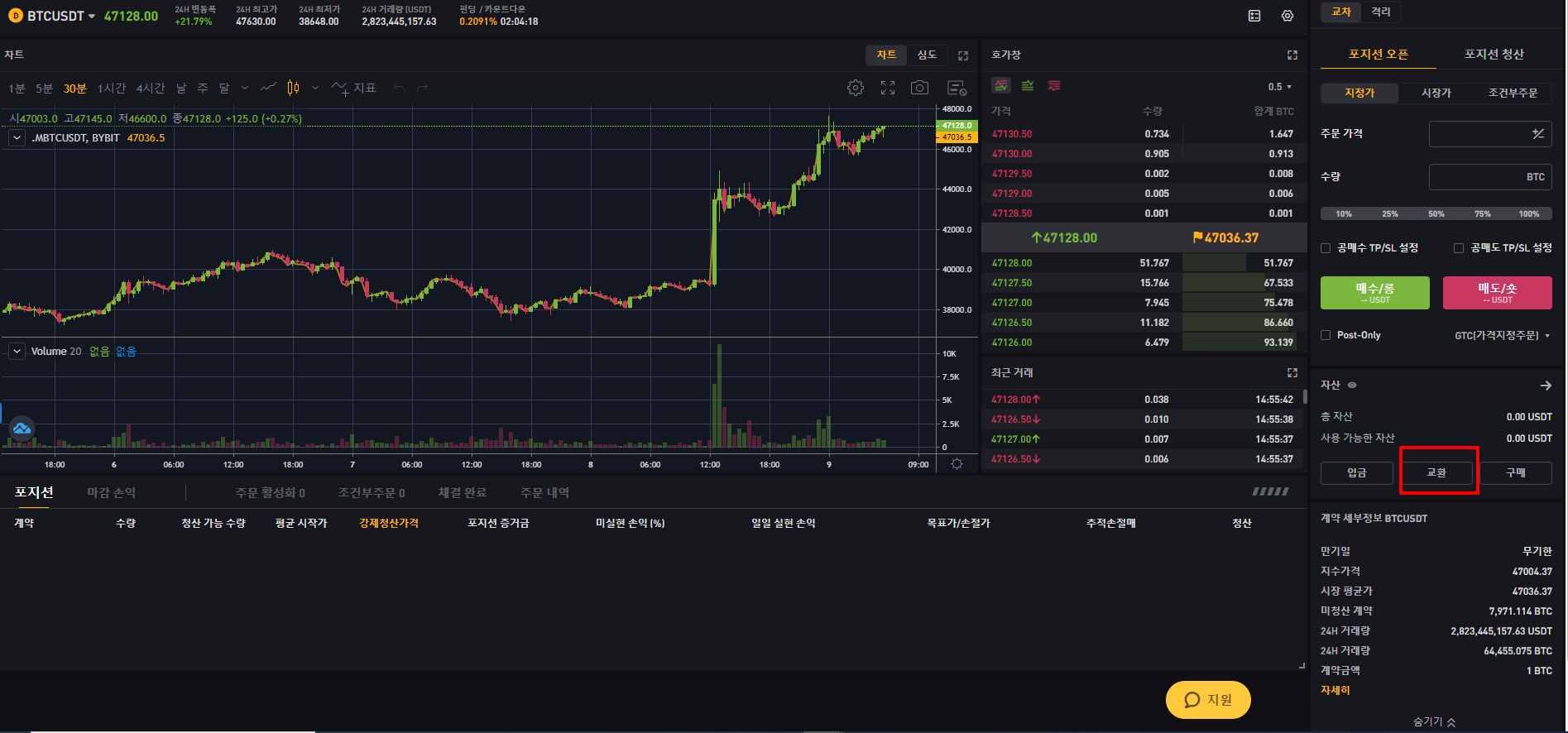
Task: Show only sell orders in order book
Action: tap(1054, 86)
